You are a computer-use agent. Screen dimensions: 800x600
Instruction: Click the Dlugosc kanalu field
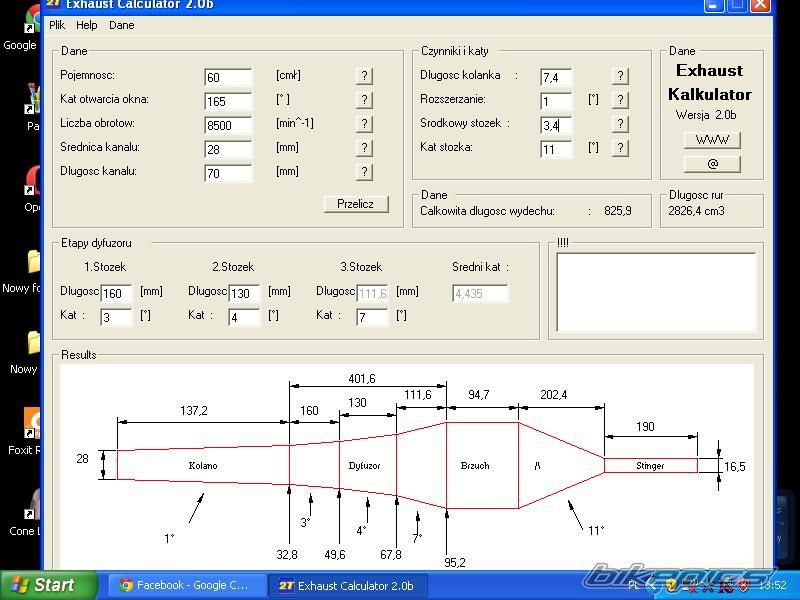pyautogui.click(x=228, y=173)
